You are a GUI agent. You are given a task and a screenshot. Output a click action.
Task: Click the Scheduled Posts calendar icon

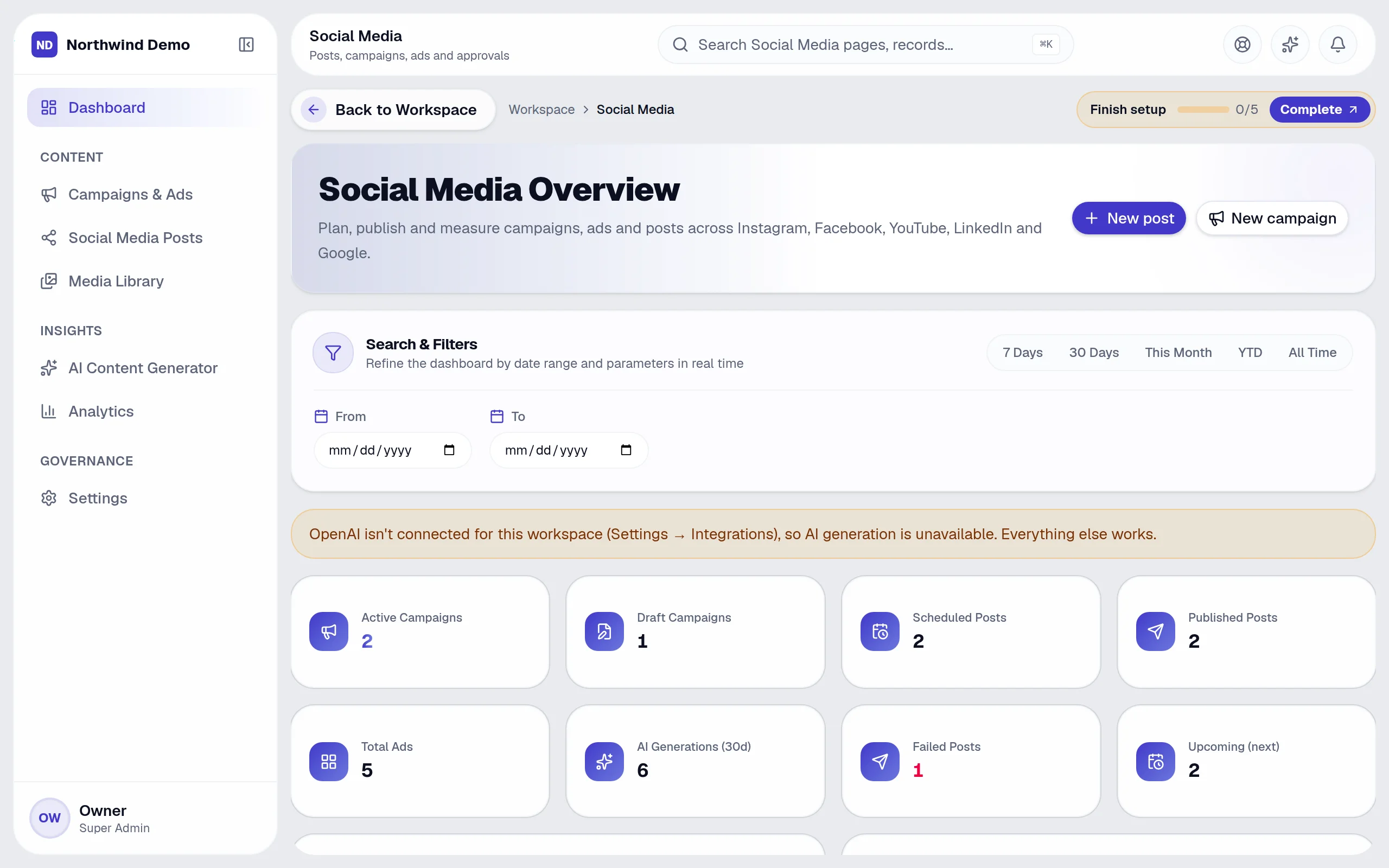[880, 631]
